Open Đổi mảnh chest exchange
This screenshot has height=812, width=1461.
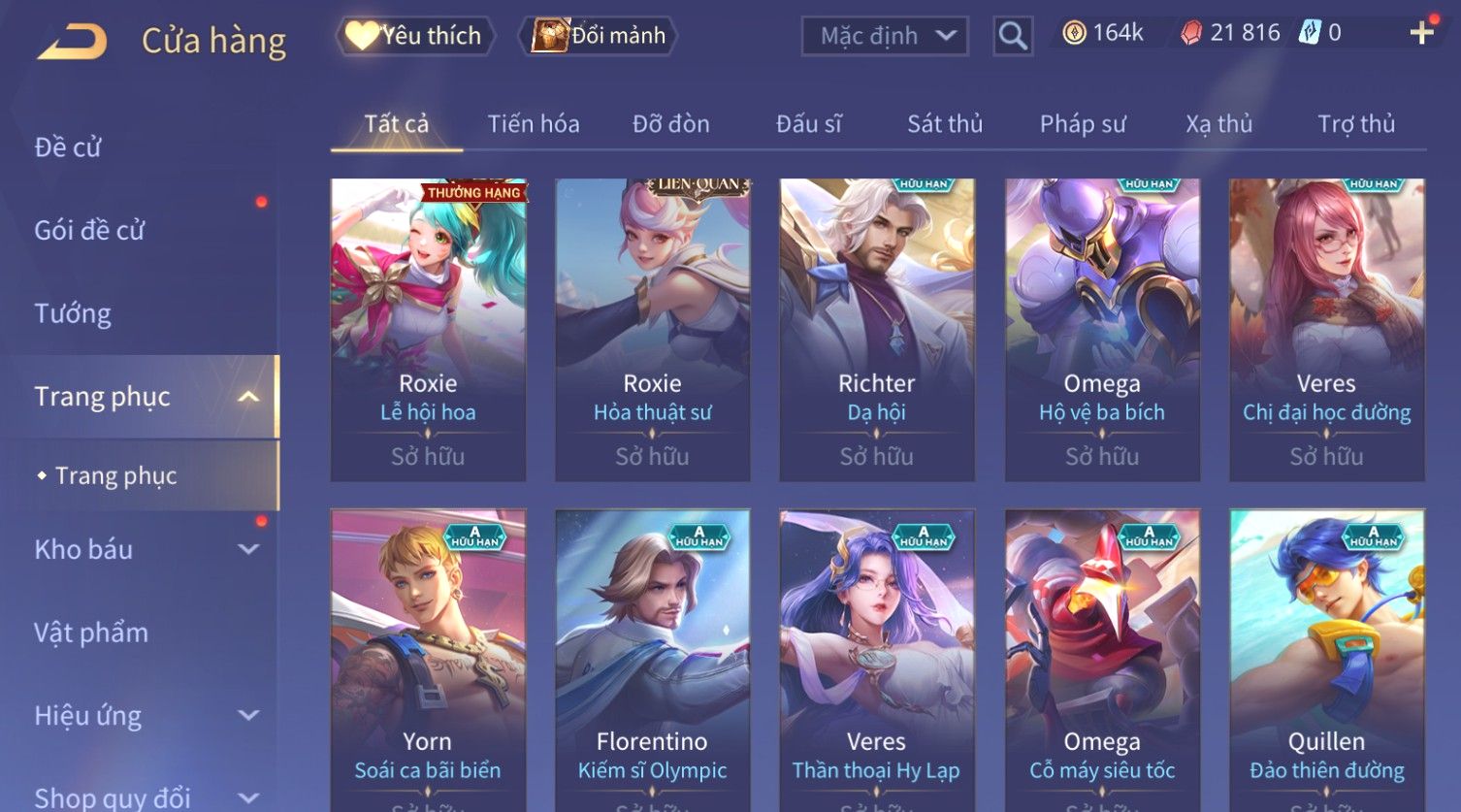point(599,36)
